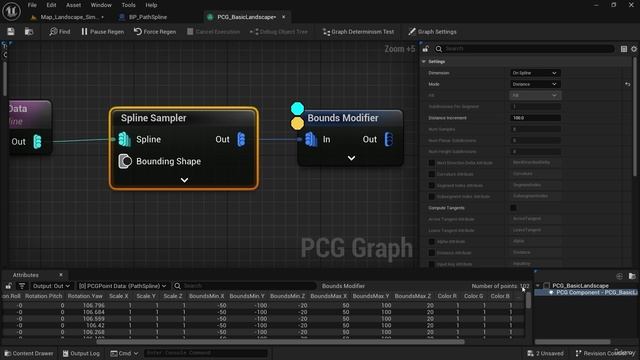Click Spline input pin on Spline Sampler

124,139
